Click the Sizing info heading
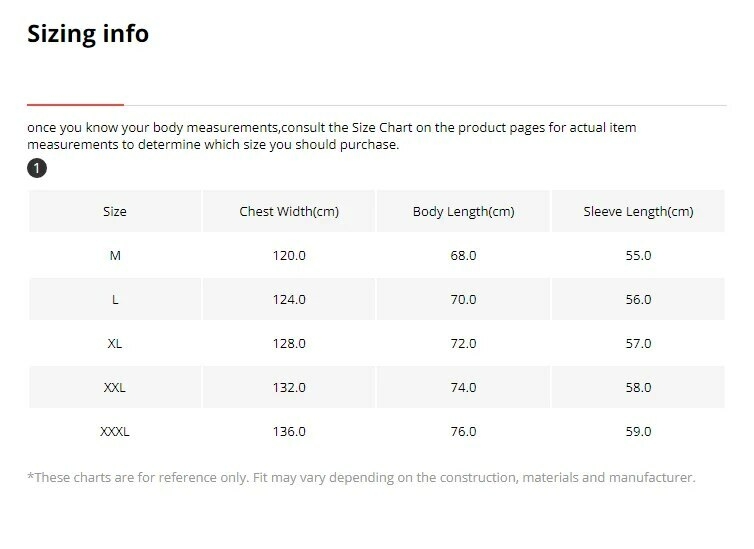 click(x=88, y=34)
